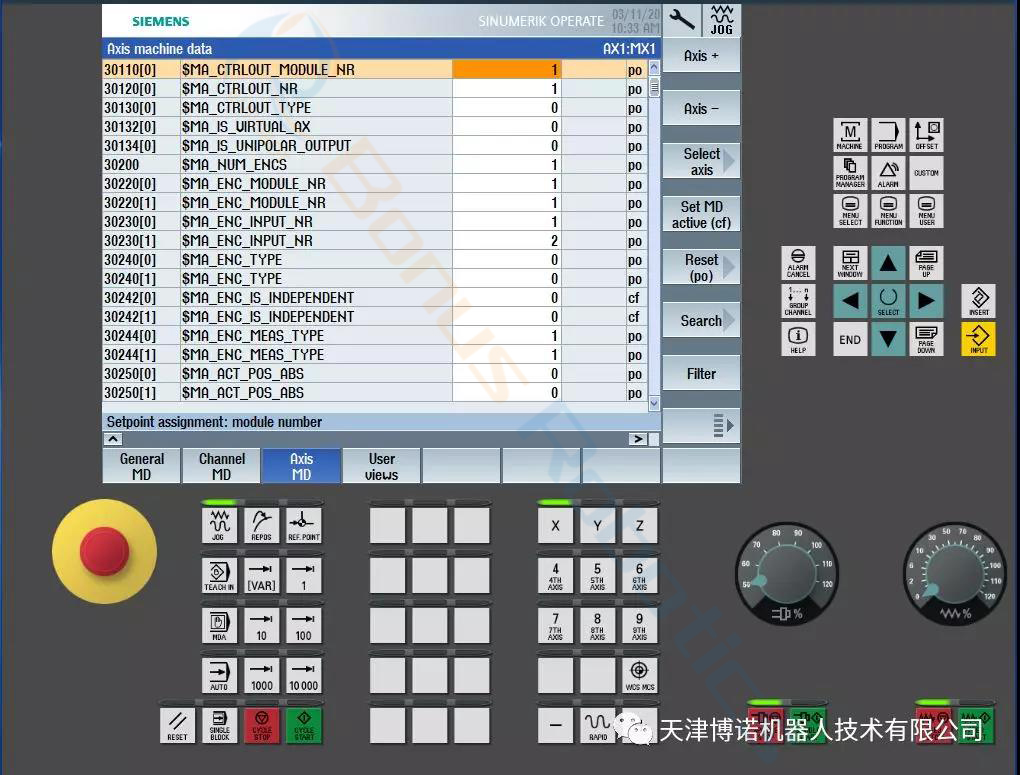Expand the Select axis softkey
Image resolution: width=1020 pixels, height=775 pixels.
pos(701,161)
